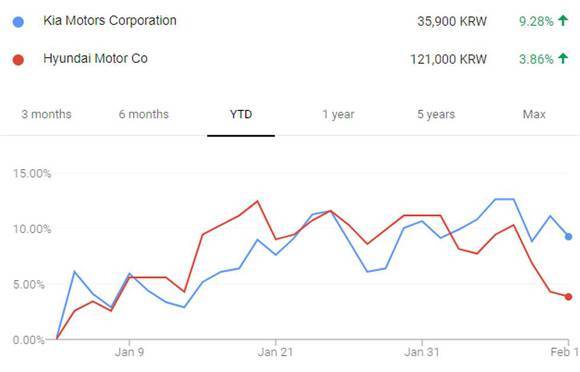580x372 pixels.
Task: Select the YTD tab
Action: click(x=241, y=114)
